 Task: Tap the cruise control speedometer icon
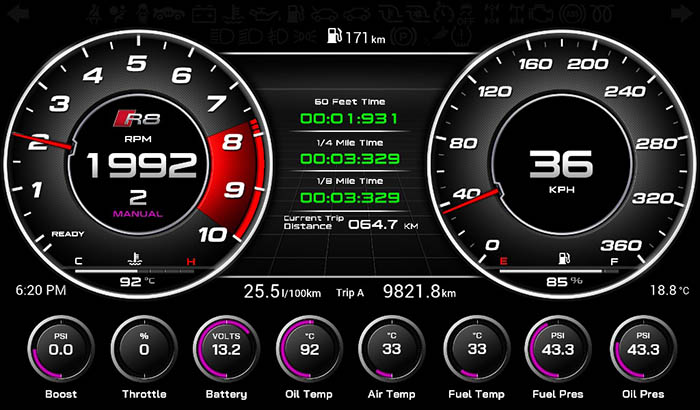click(443, 14)
